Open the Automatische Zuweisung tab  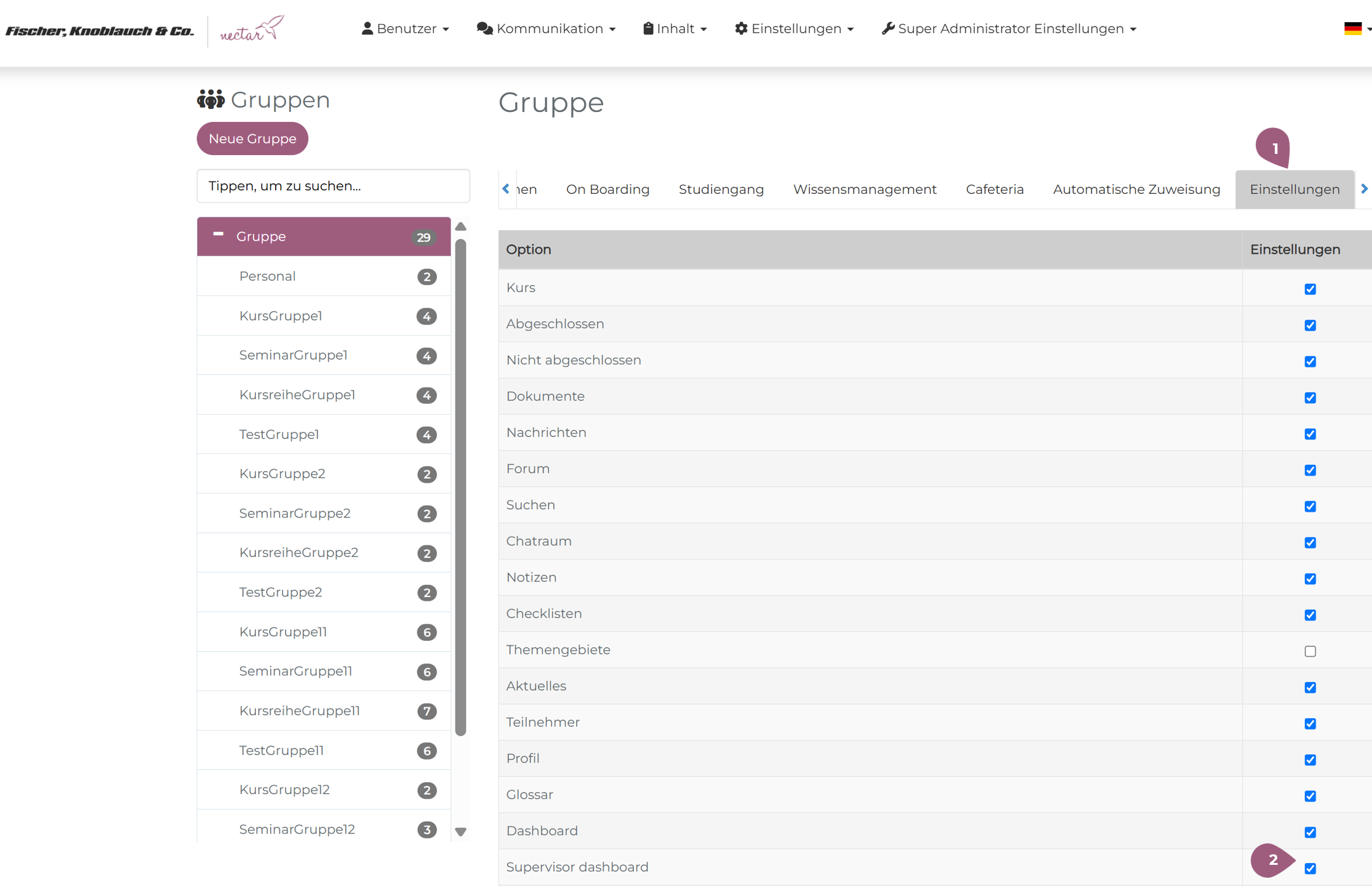[1136, 190]
